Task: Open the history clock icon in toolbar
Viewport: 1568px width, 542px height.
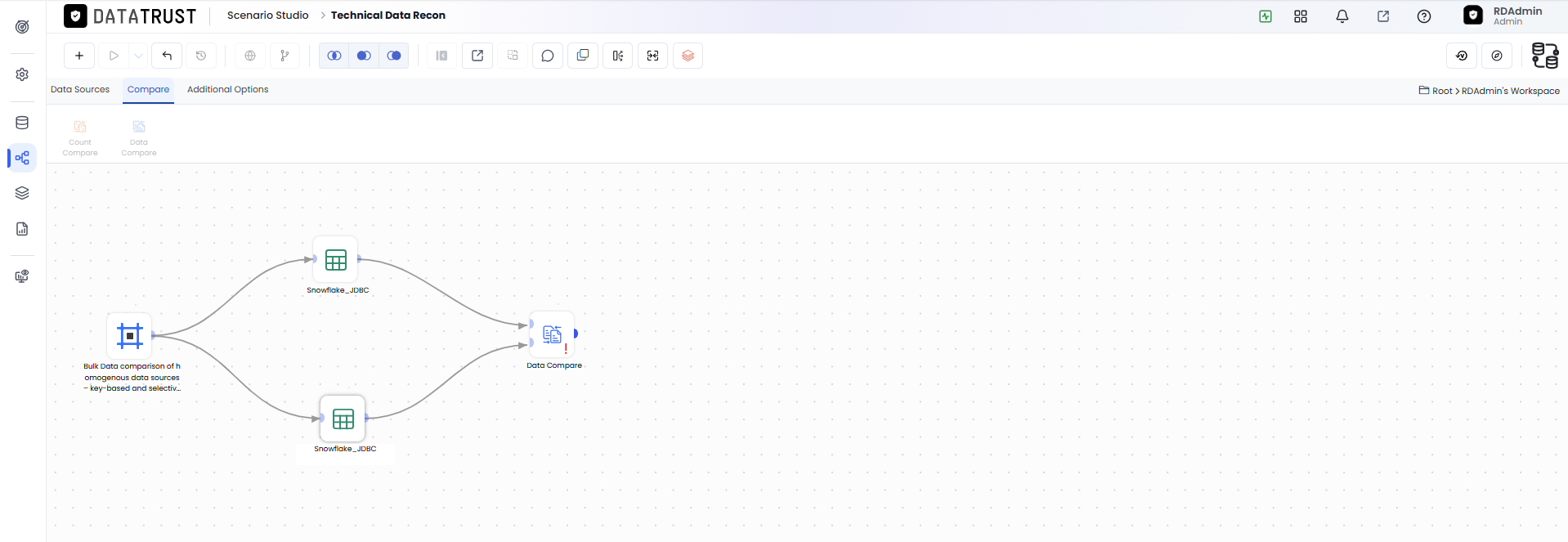Action: 201,56
